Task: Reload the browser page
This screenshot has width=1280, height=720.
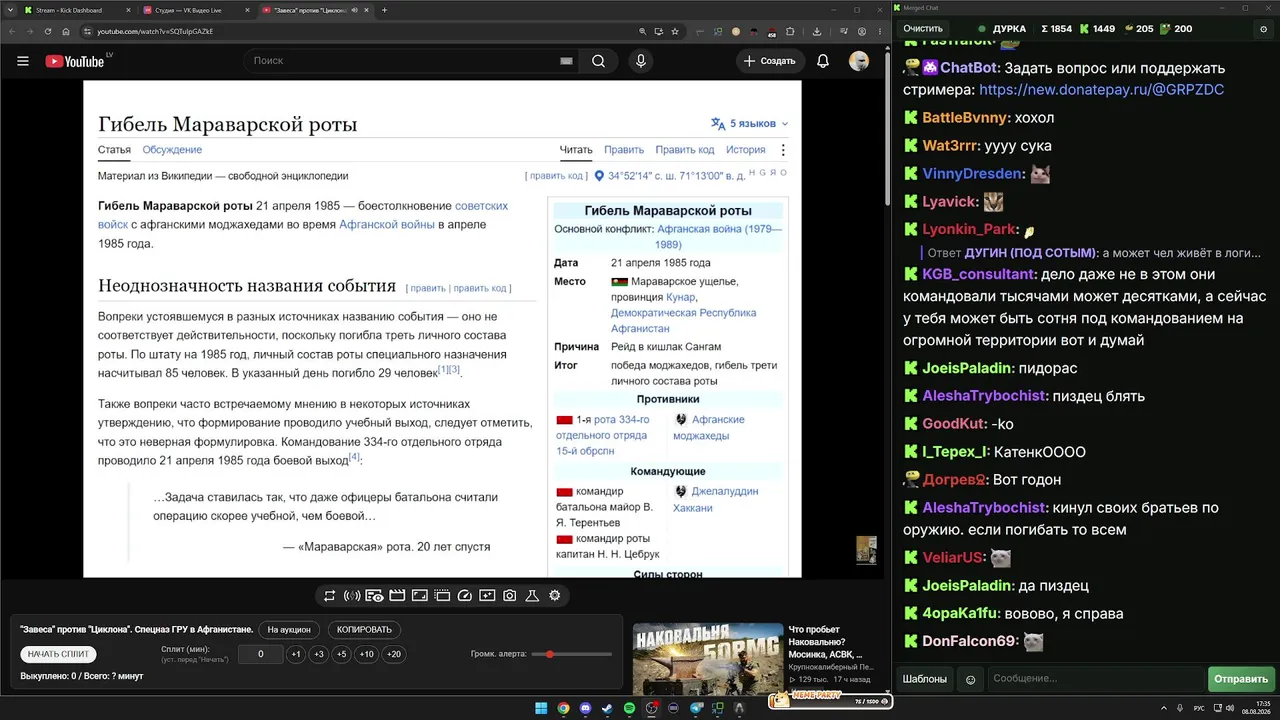Action: pyautogui.click(x=47, y=31)
